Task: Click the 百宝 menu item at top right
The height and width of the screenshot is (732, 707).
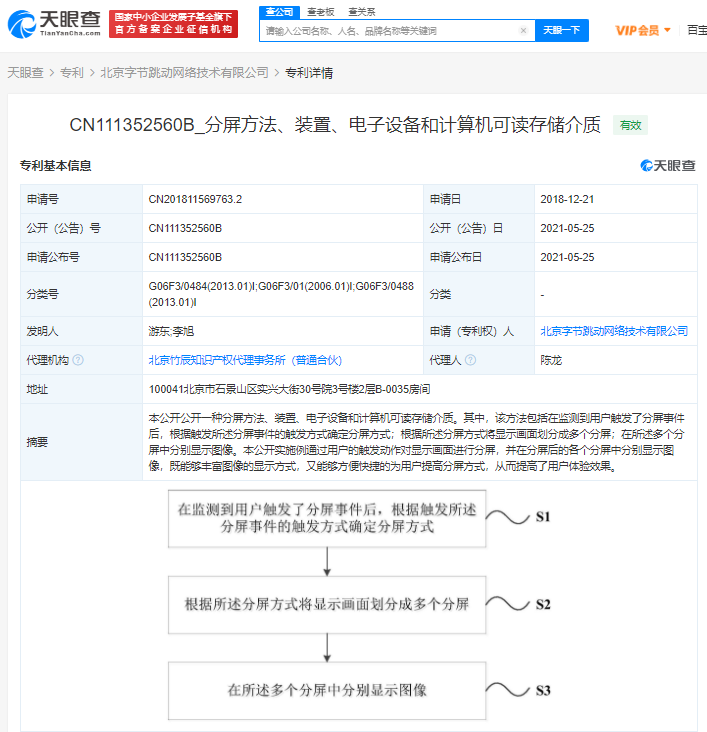Action: (x=696, y=30)
